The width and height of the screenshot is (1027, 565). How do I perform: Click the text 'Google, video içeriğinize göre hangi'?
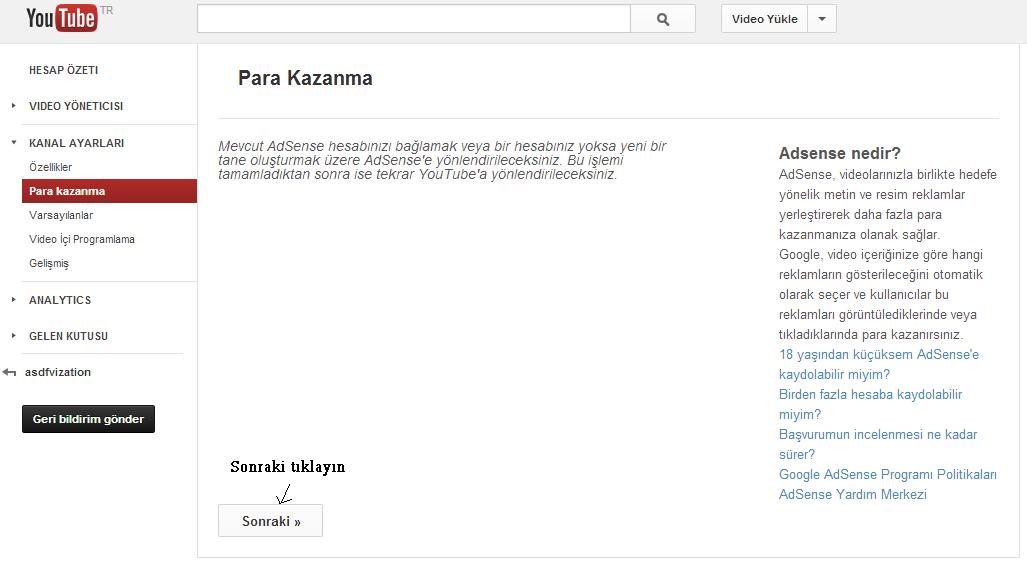pos(881,255)
